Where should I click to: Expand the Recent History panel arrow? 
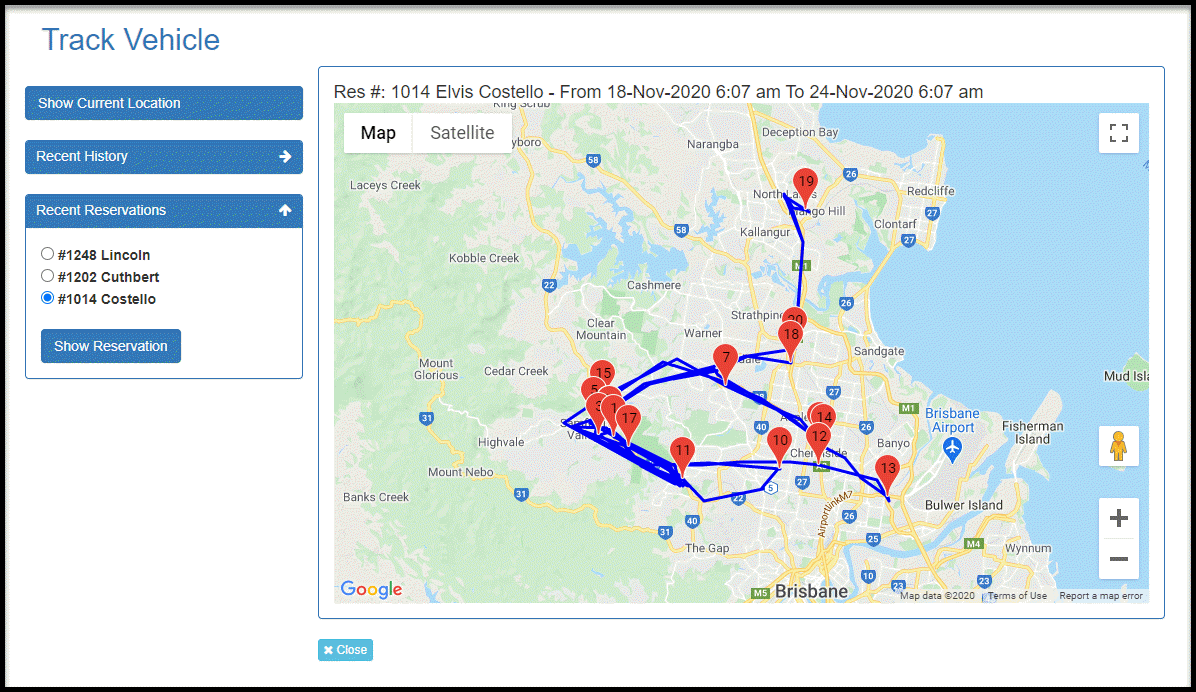pyautogui.click(x=285, y=156)
